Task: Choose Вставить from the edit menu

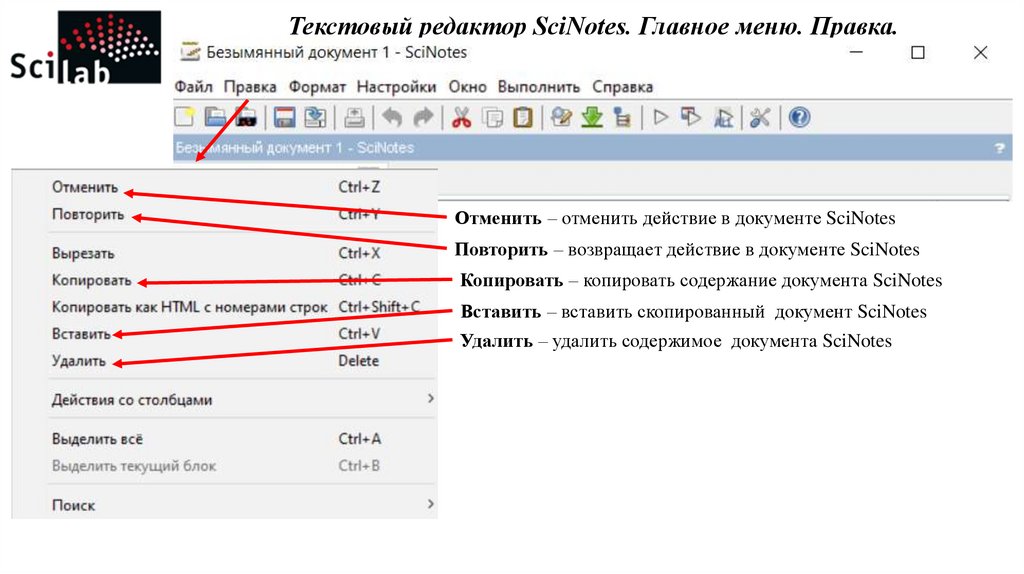Action: [x=224, y=334]
